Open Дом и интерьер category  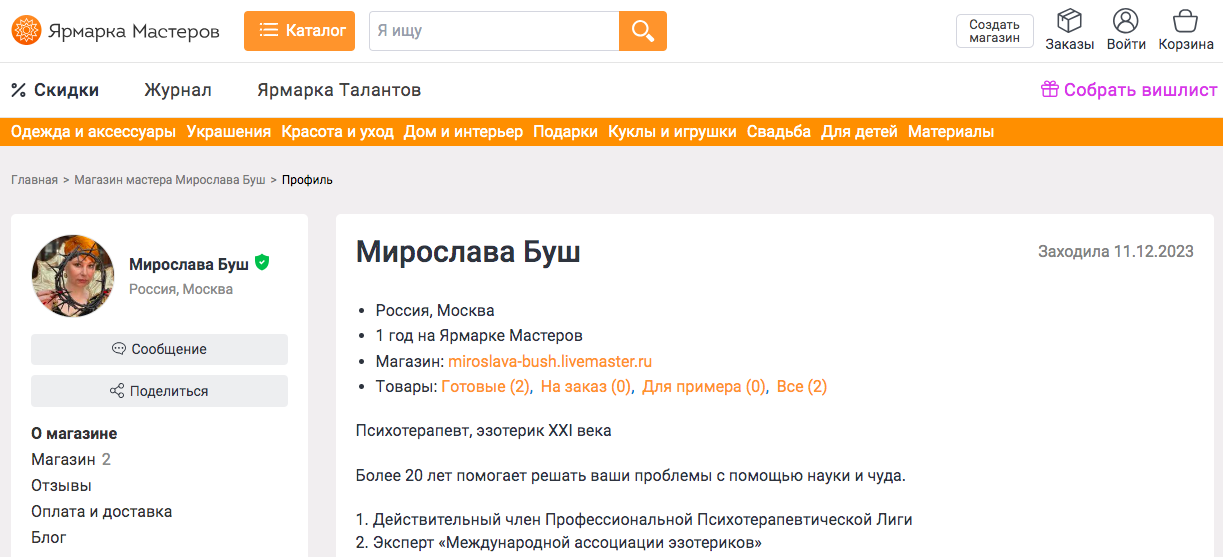coord(463,132)
